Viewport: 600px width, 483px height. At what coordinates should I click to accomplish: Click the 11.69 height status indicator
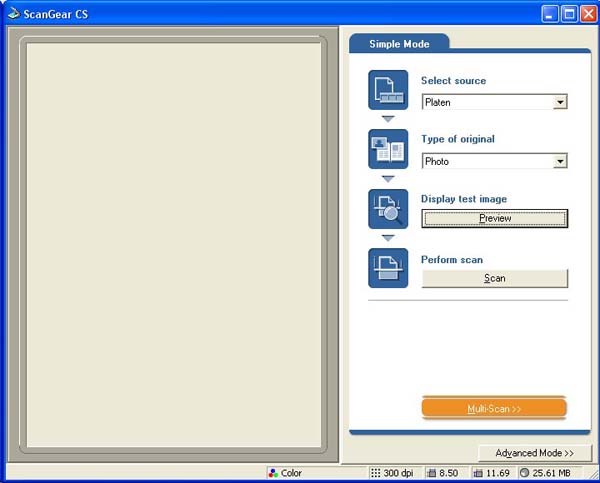492,473
